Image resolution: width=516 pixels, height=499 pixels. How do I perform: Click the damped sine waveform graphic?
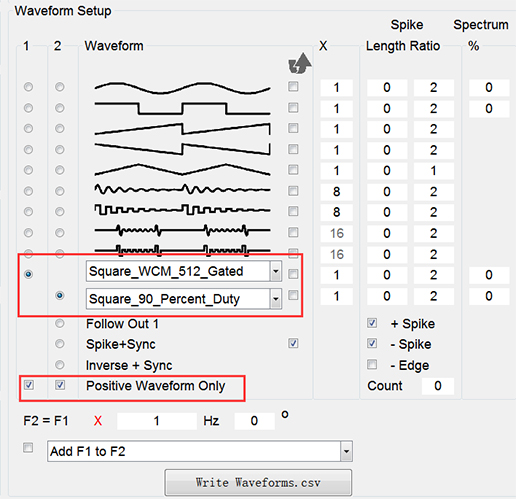pos(182,190)
